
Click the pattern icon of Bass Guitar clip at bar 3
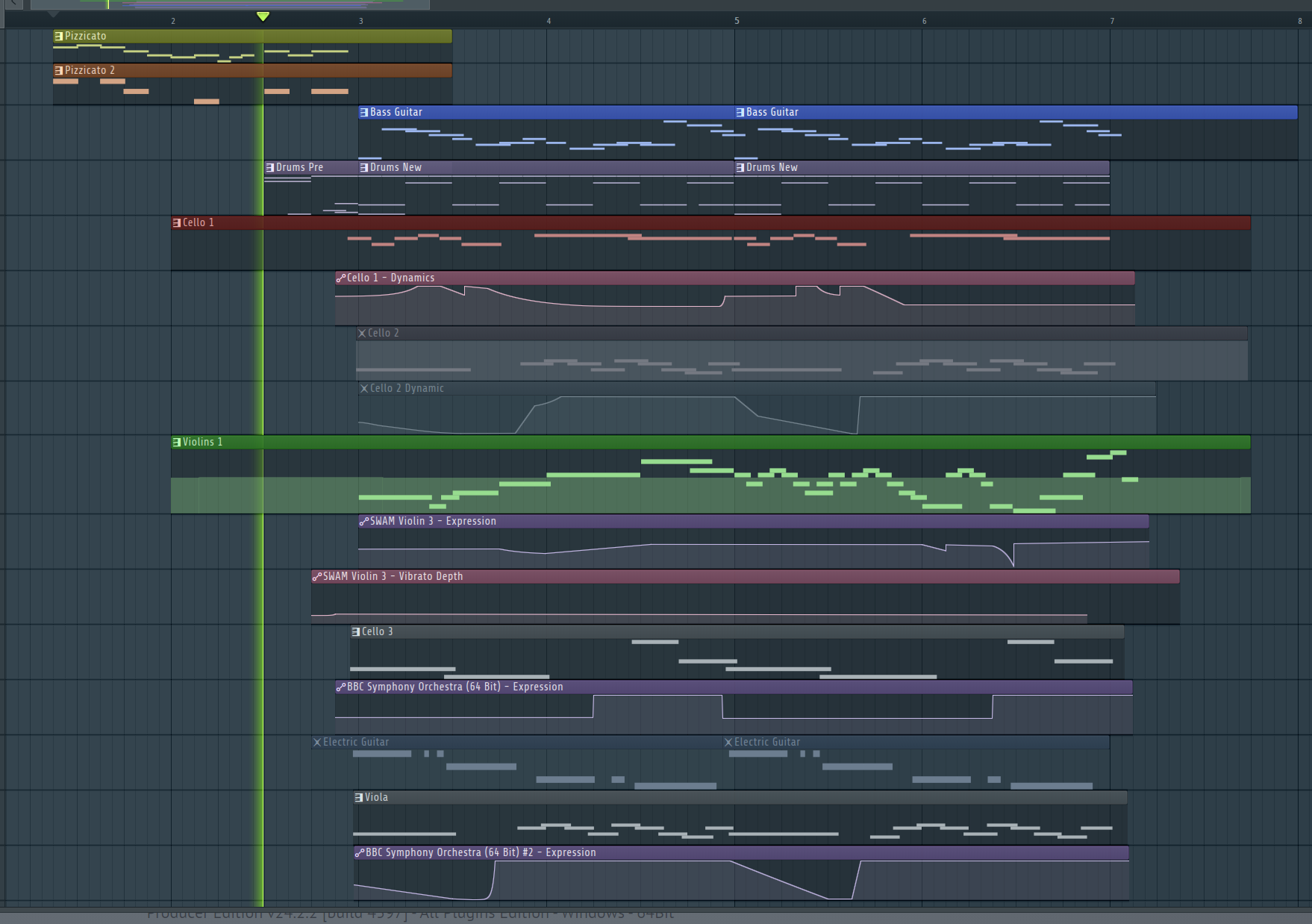click(364, 112)
